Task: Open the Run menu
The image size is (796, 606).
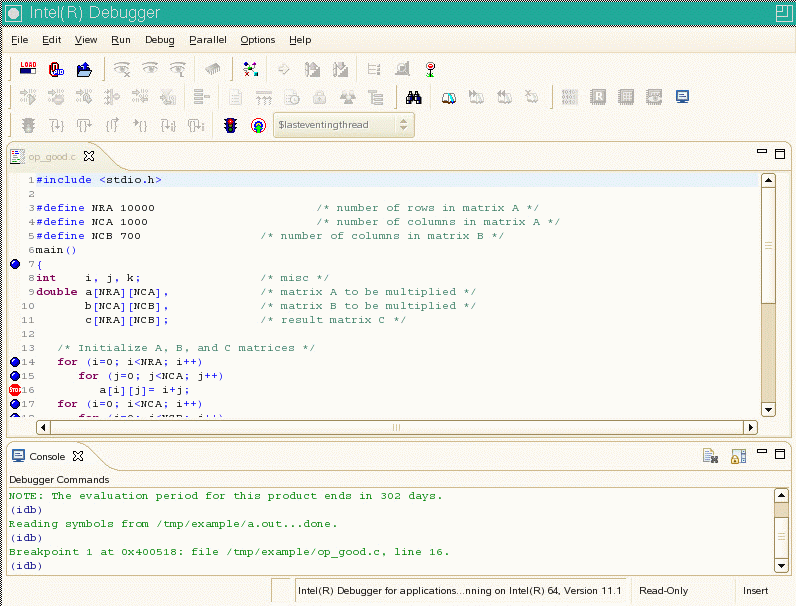Action: (121, 40)
